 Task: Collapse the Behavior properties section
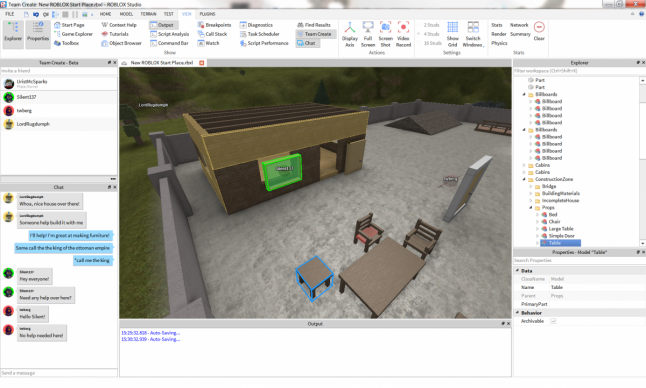coord(517,313)
